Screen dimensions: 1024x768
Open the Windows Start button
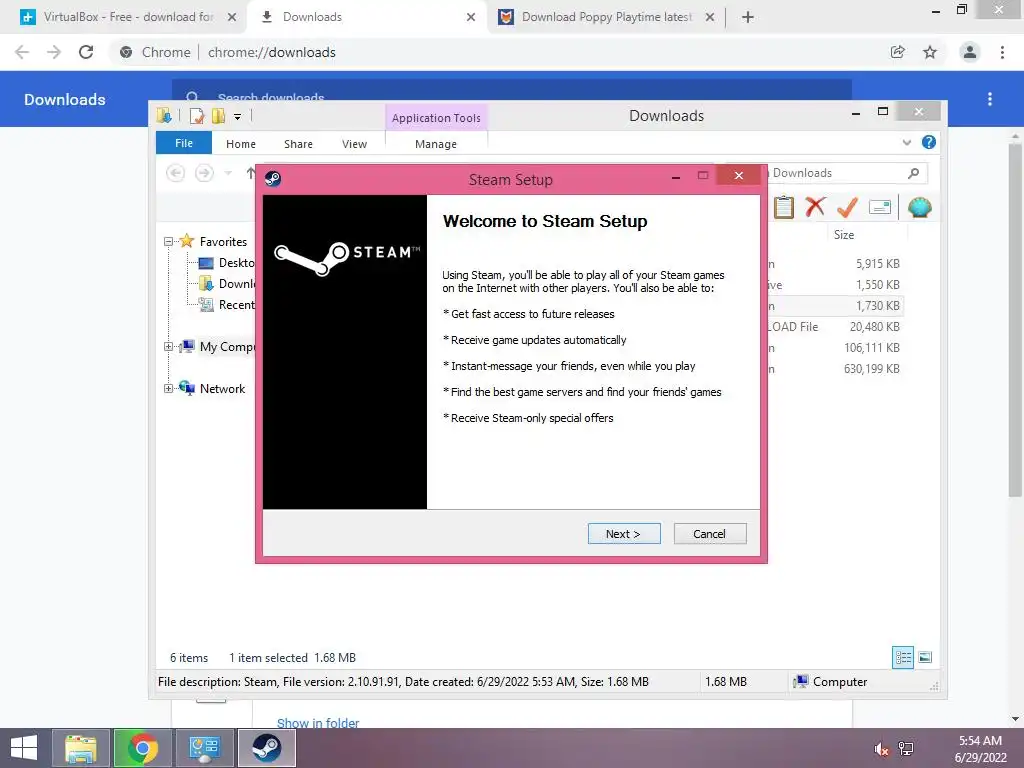(24, 748)
